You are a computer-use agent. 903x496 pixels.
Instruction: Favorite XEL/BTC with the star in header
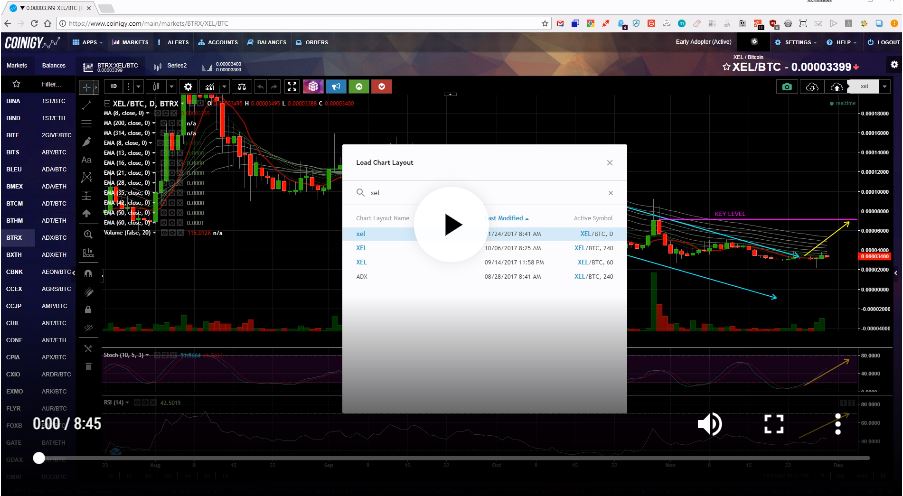click(x=727, y=67)
